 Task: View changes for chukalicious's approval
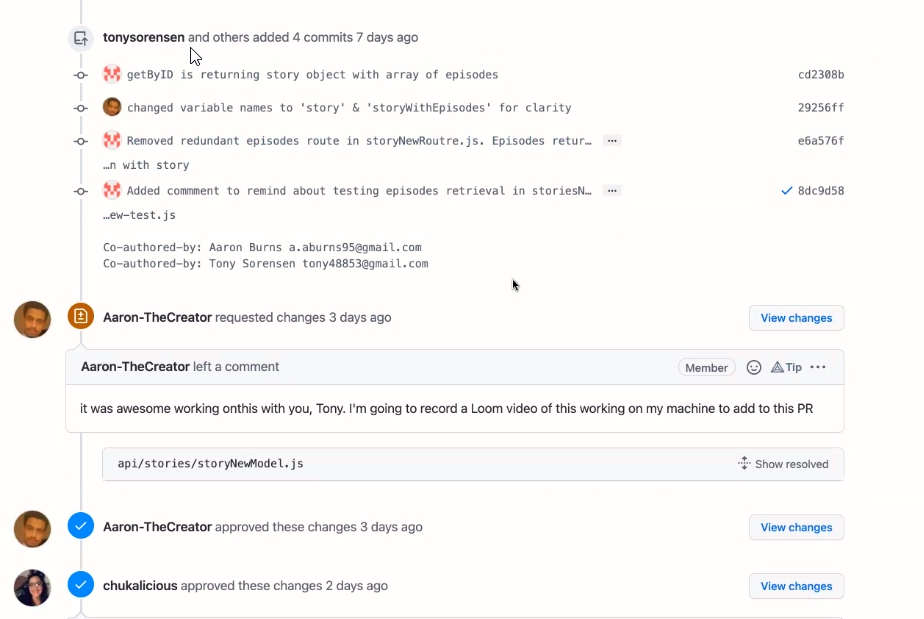796,586
